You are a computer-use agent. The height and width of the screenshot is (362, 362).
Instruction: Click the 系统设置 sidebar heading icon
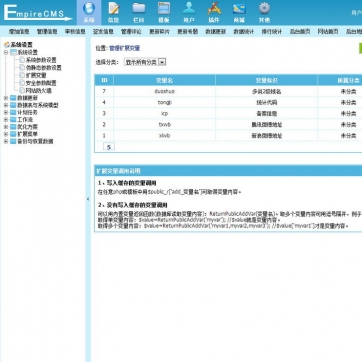tap(7, 45)
